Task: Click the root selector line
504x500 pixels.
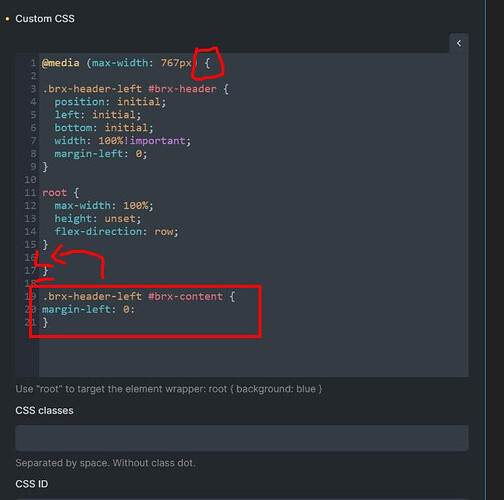Action: coord(60,193)
